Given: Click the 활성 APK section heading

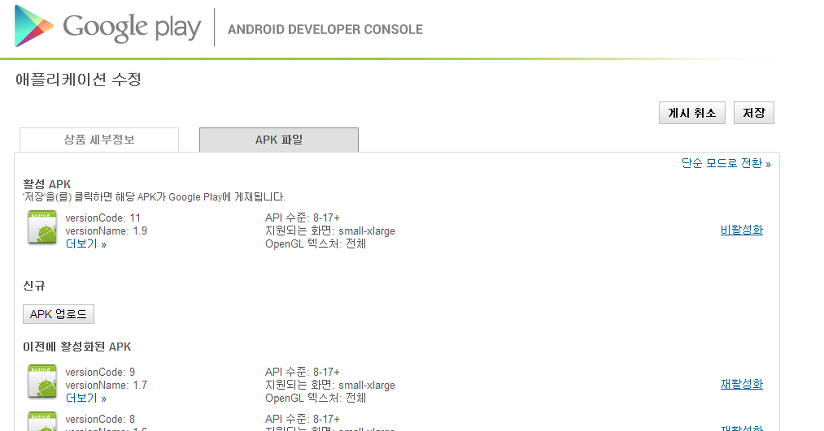Looking at the screenshot, I should (x=47, y=184).
